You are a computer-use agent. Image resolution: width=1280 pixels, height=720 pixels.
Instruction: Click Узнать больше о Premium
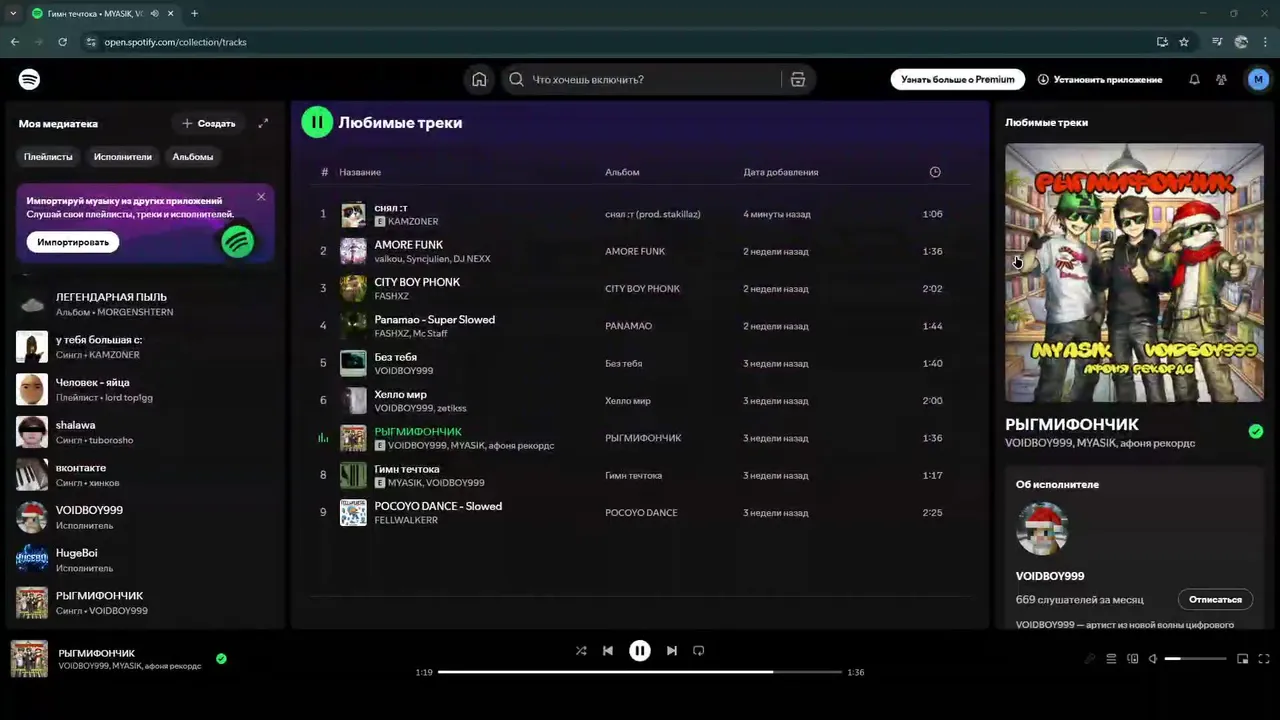point(957,79)
